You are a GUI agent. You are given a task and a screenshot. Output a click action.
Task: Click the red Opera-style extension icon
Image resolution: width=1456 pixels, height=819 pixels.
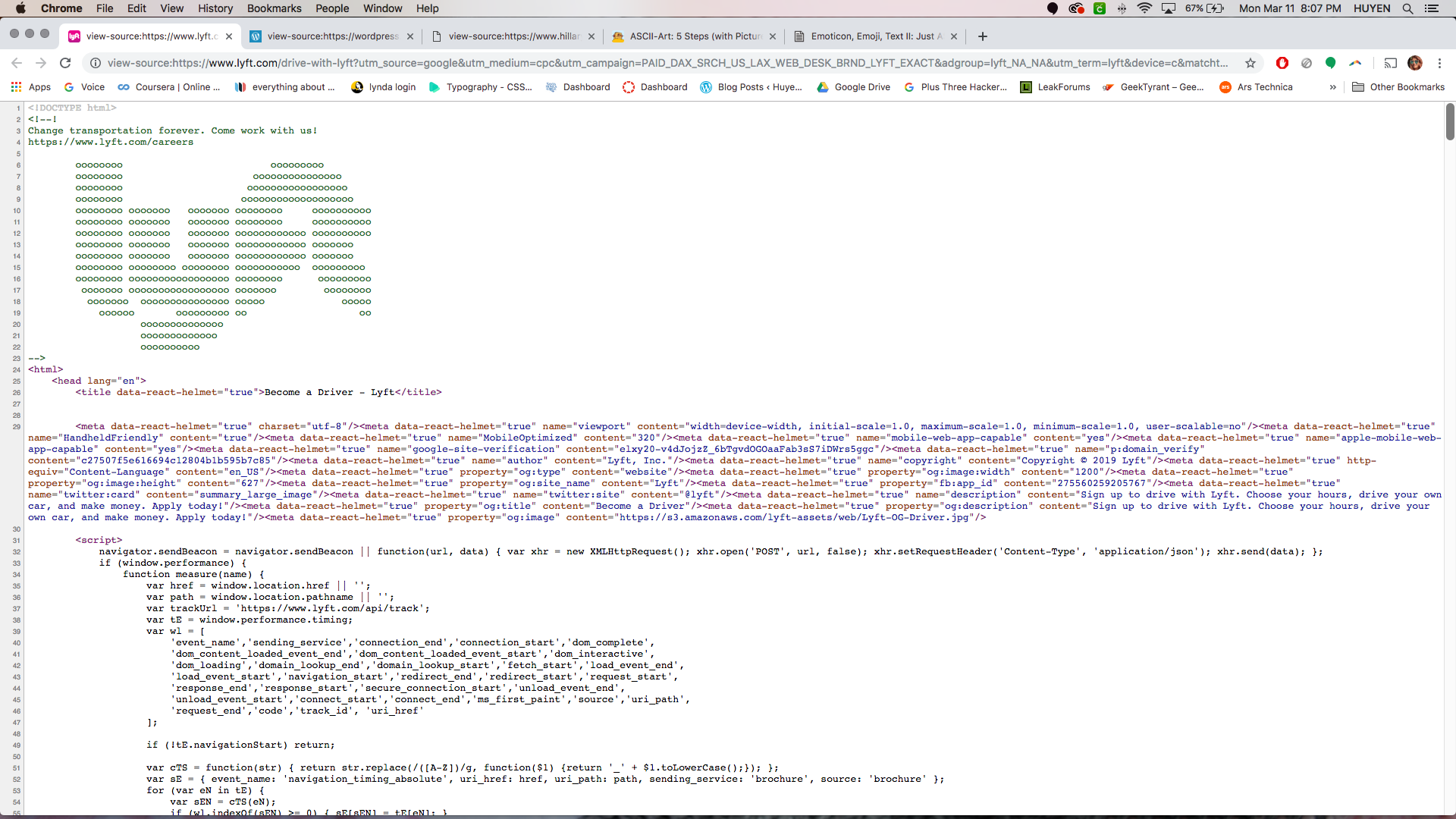(x=1282, y=63)
